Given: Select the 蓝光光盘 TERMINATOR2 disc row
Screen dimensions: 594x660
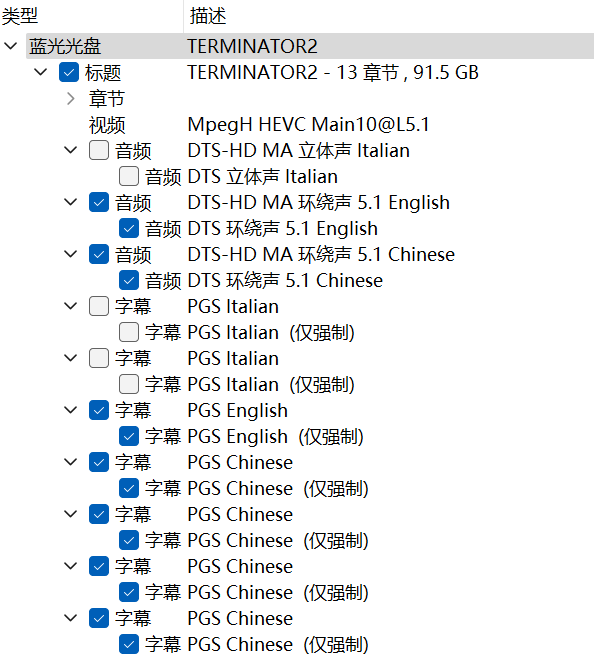Looking at the screenshot, I should coord(310,46).
